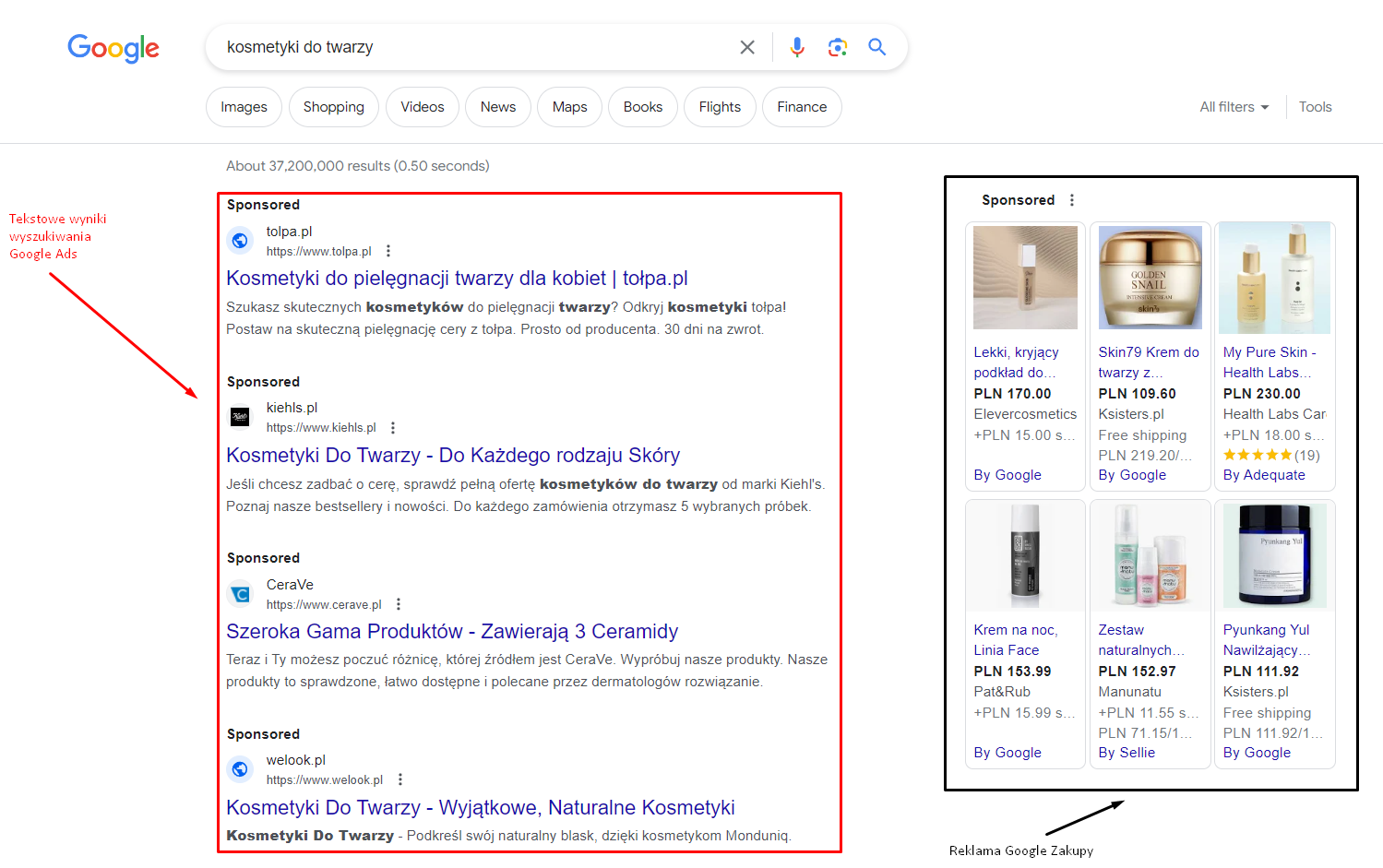This screenshot has height=868, width=1383.
Task: Click the My Pure Skin - Health Labs title
Action: pyautogui.click(x=1270, y=363)
